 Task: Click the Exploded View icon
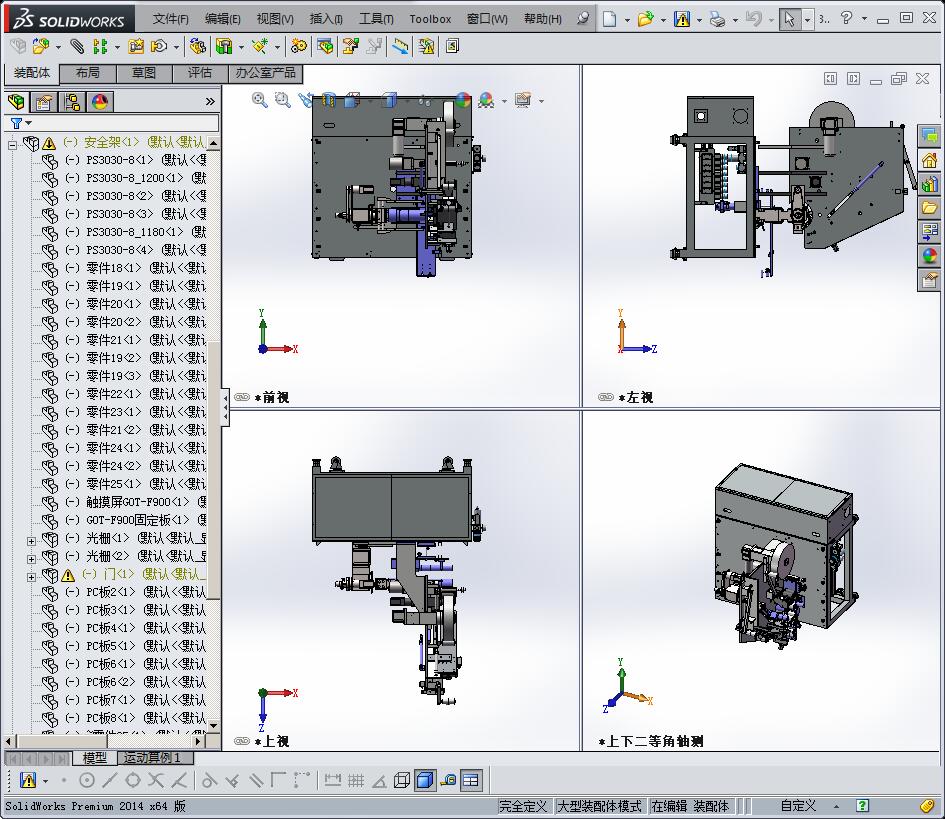351,46
